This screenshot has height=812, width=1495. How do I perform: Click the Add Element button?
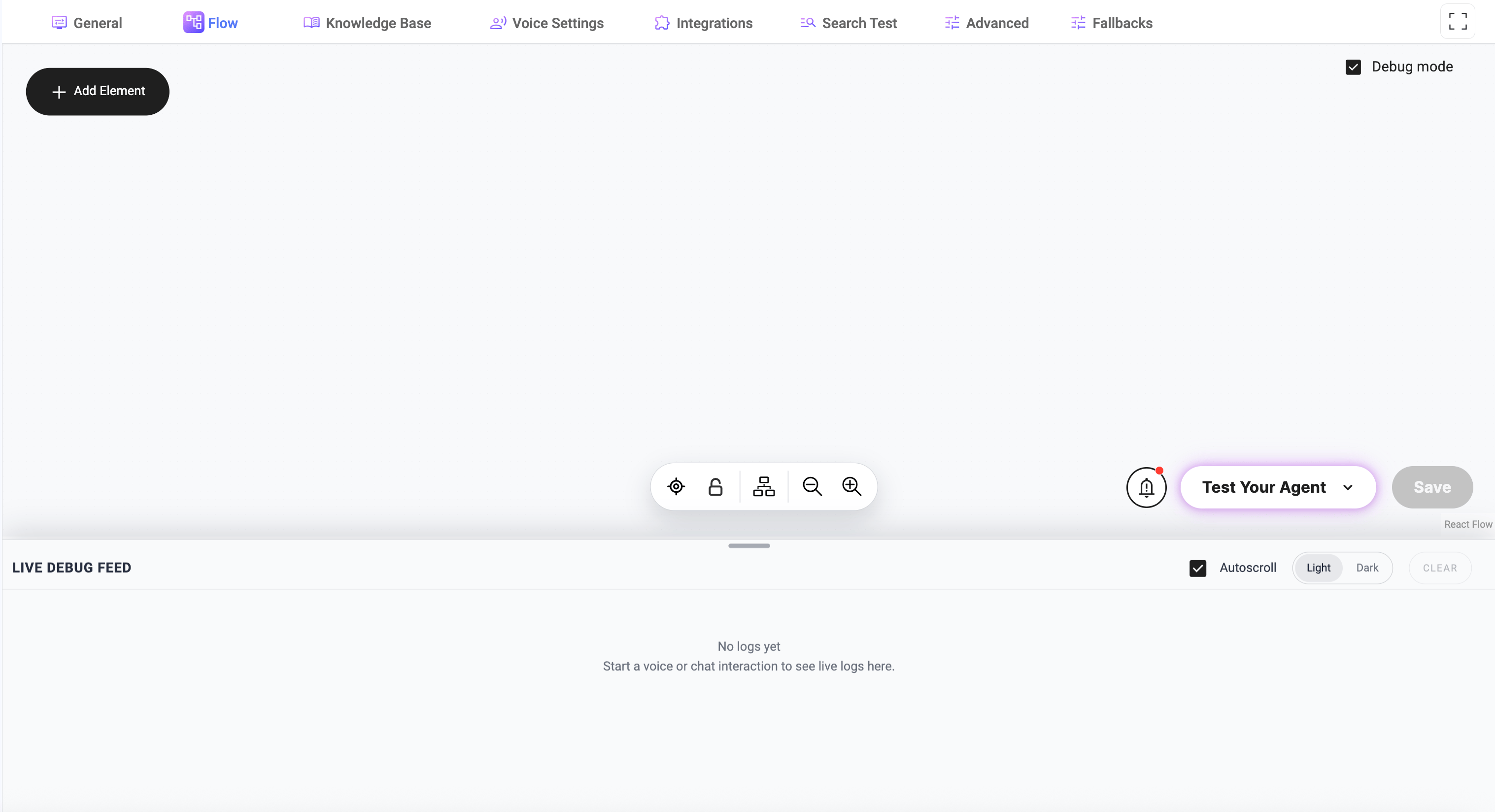point(98,92)
